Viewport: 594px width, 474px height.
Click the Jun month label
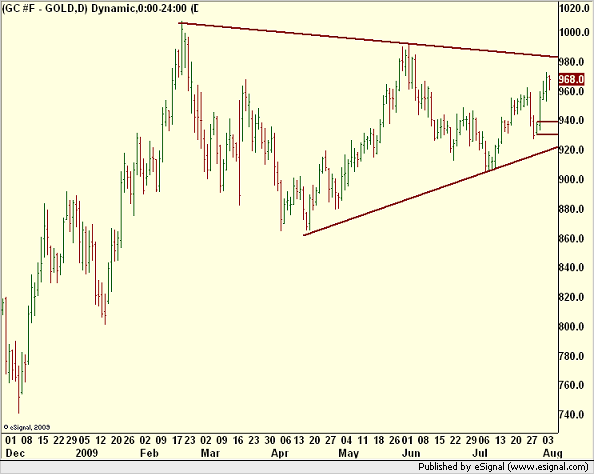pyautogui.click(x=411, y=453)
